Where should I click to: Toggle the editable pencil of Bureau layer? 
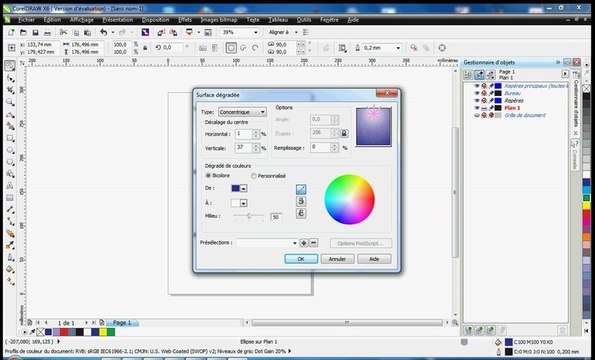[x=491, y=93]
